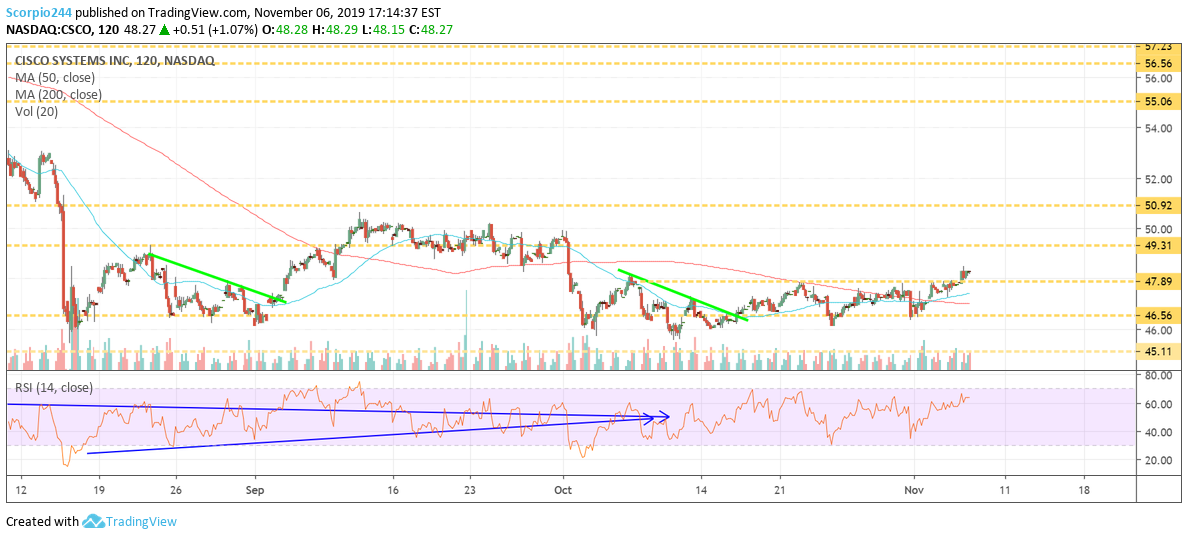1188x539 pixels.
Task: Select the second green descending trendline in October
Action: click(x=683, y=295)
